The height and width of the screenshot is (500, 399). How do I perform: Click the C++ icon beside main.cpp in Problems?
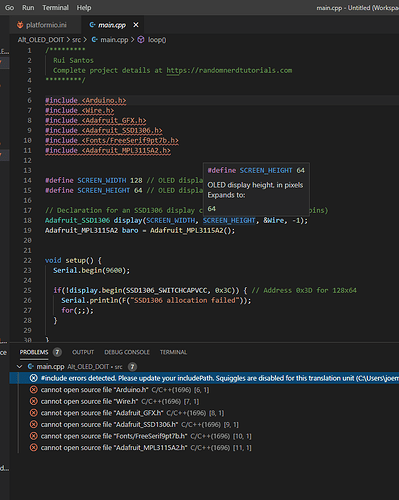click(31, 367)
